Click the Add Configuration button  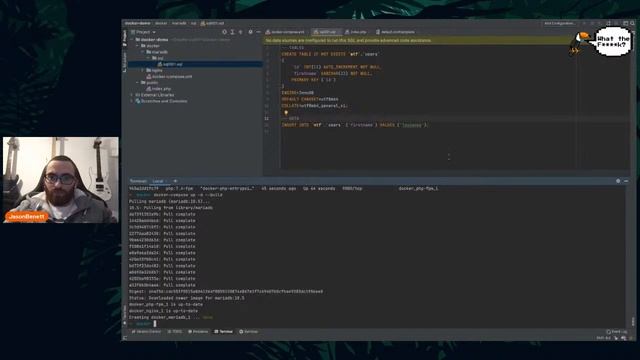coord(559,23)
